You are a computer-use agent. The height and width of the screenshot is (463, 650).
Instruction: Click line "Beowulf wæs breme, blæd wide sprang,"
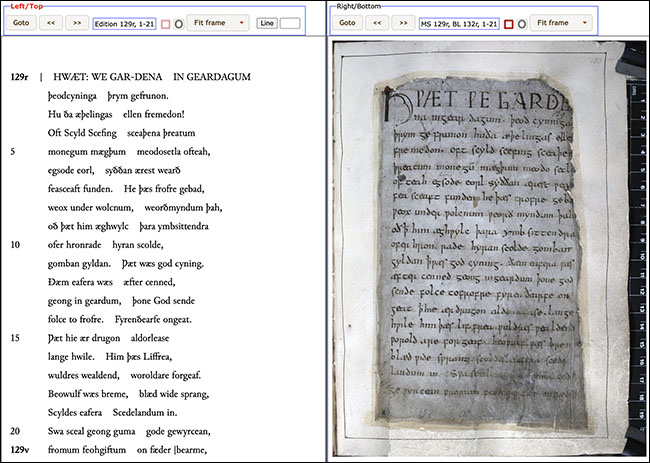[x=128, y=394]
